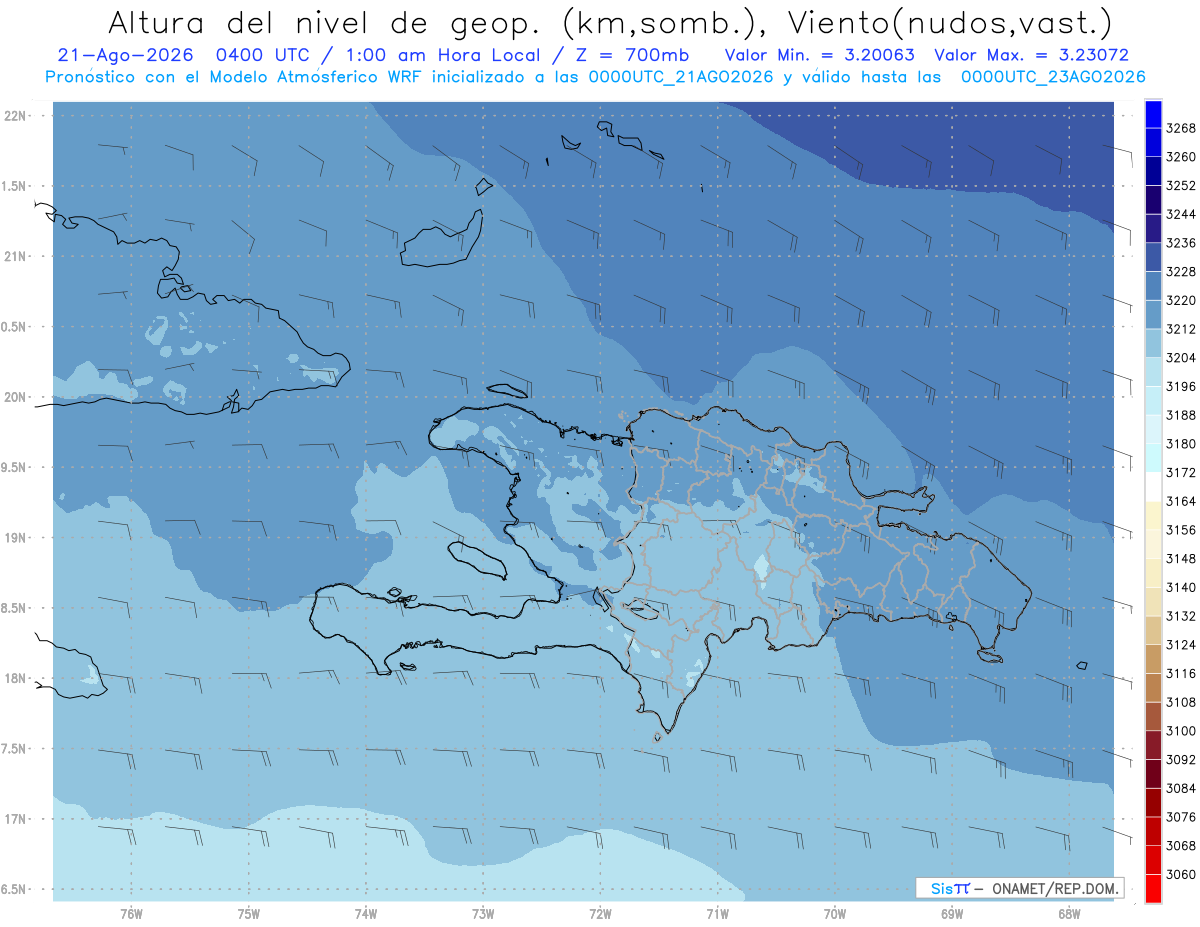Click the '75W' longitude label

point(249,913)
